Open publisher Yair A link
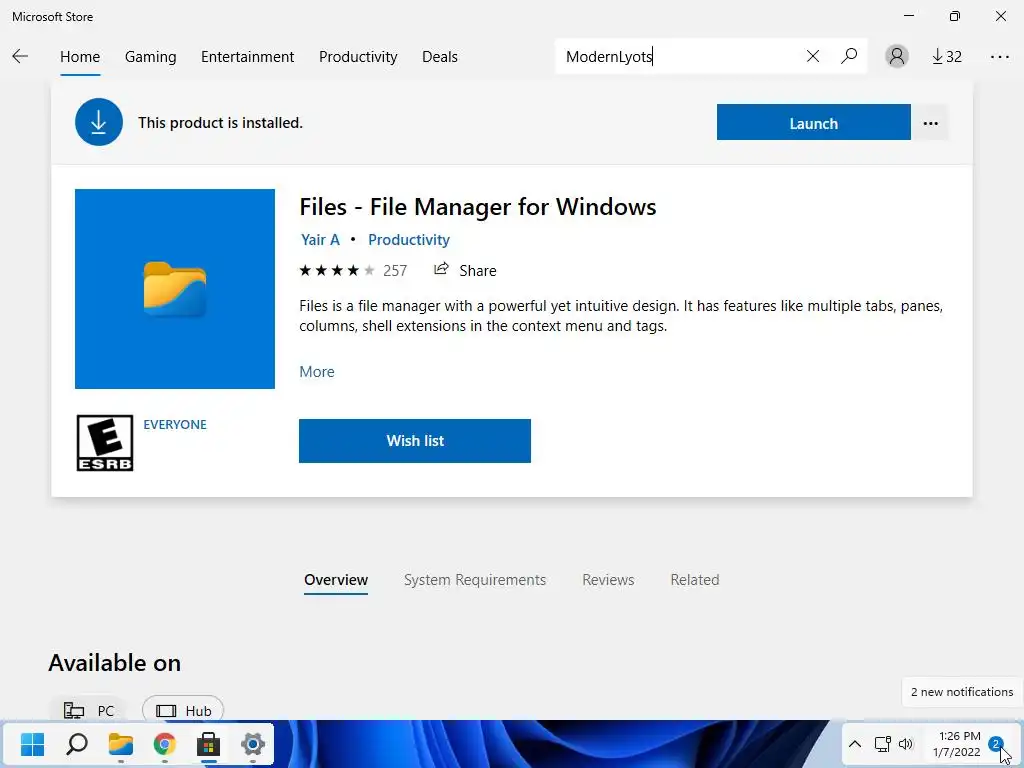Screen dimensions: 1024x768 [320, 240]
